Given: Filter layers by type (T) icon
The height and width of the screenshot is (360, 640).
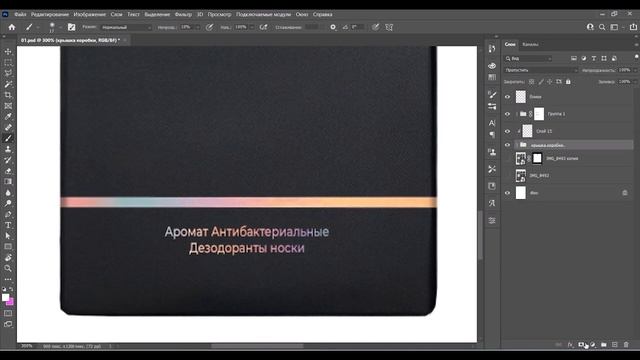Looking at the screenshot, I should tap(594, 58).
